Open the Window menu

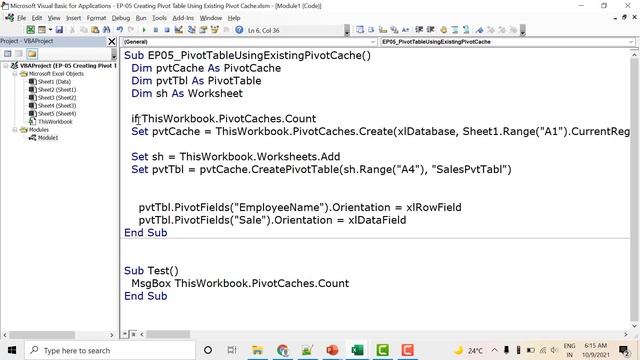[x=211, y=18]
